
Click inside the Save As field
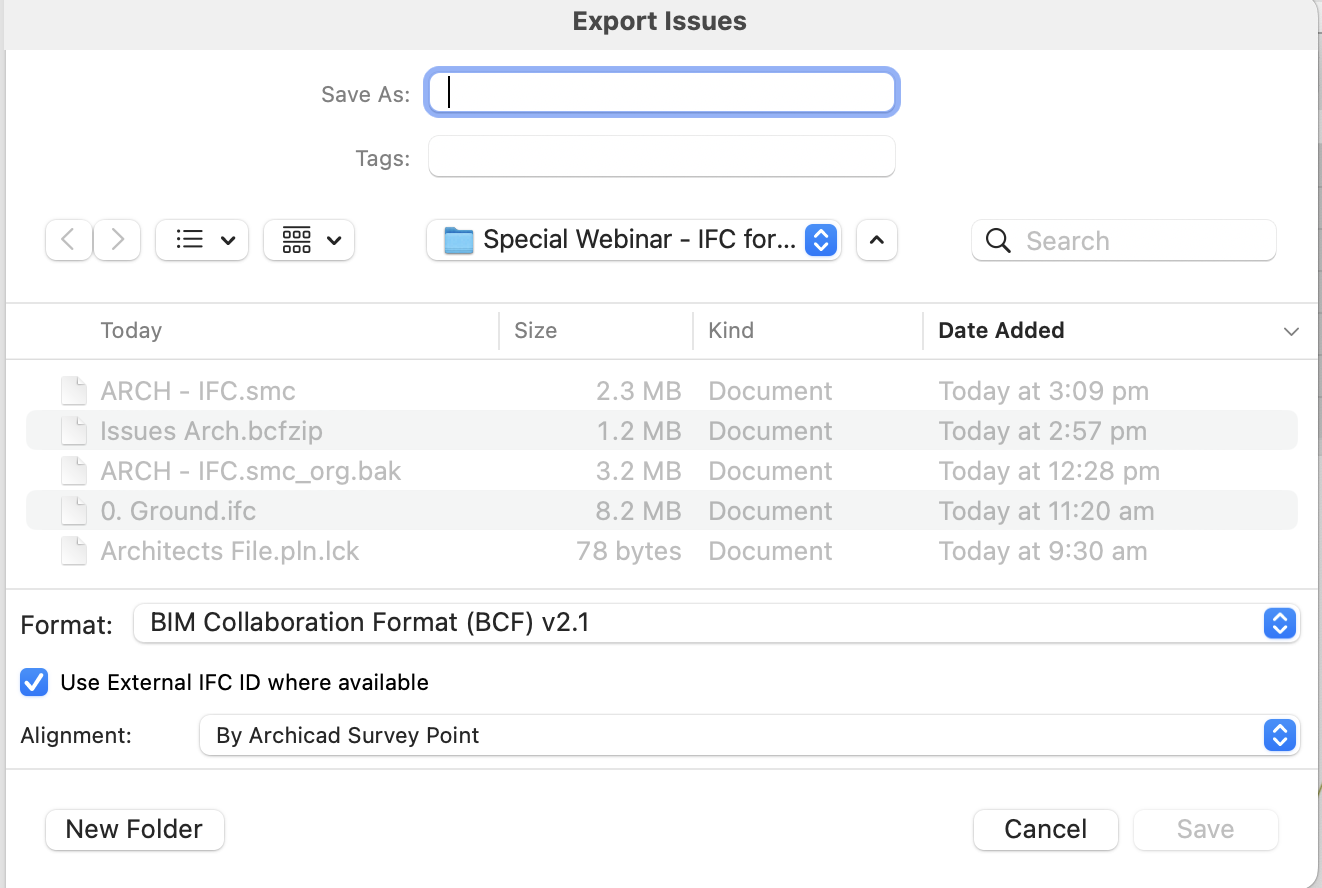[661, 91]
